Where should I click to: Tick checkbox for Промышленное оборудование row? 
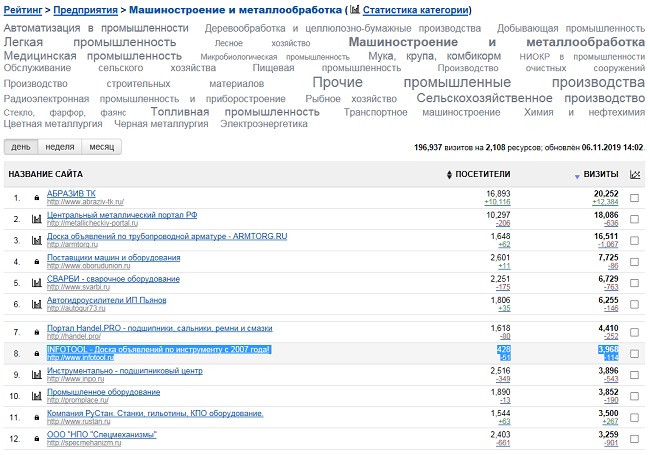(634, 396)
